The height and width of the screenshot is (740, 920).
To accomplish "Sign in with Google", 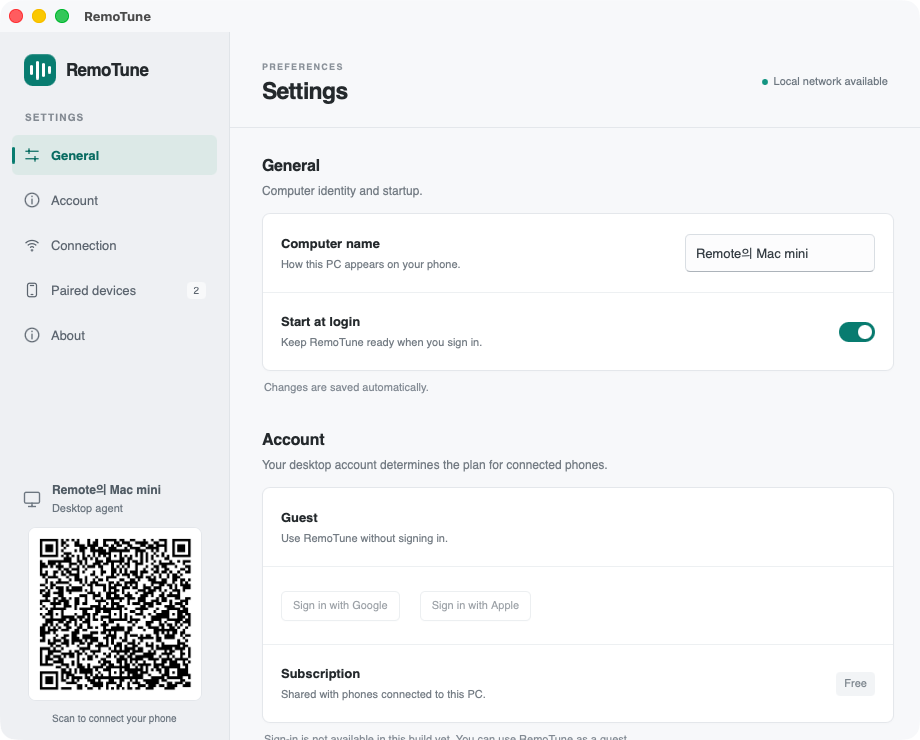I will point(340,605).
